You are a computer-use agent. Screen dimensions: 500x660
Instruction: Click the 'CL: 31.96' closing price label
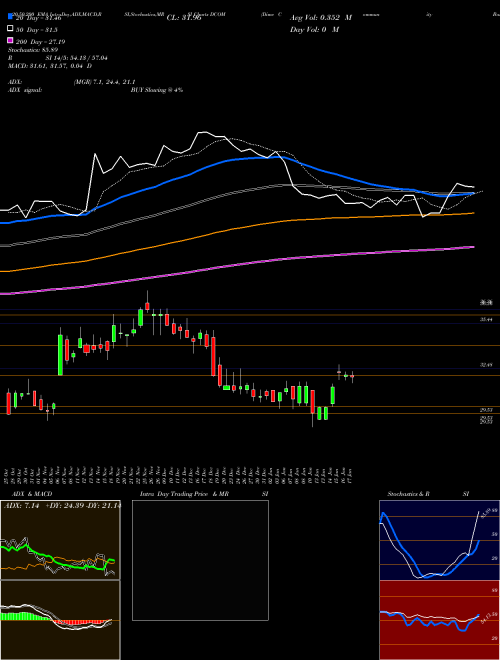click(184, 18)
